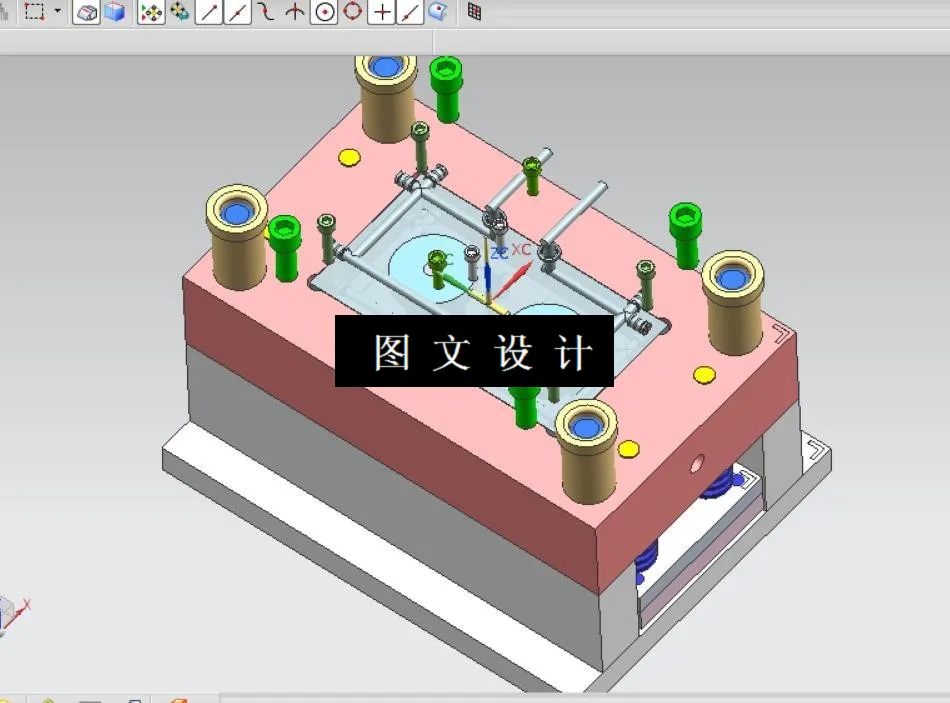Click the Point on Face snap icon
The height and width of the screenshot is (703, 950).
(437, 13)
